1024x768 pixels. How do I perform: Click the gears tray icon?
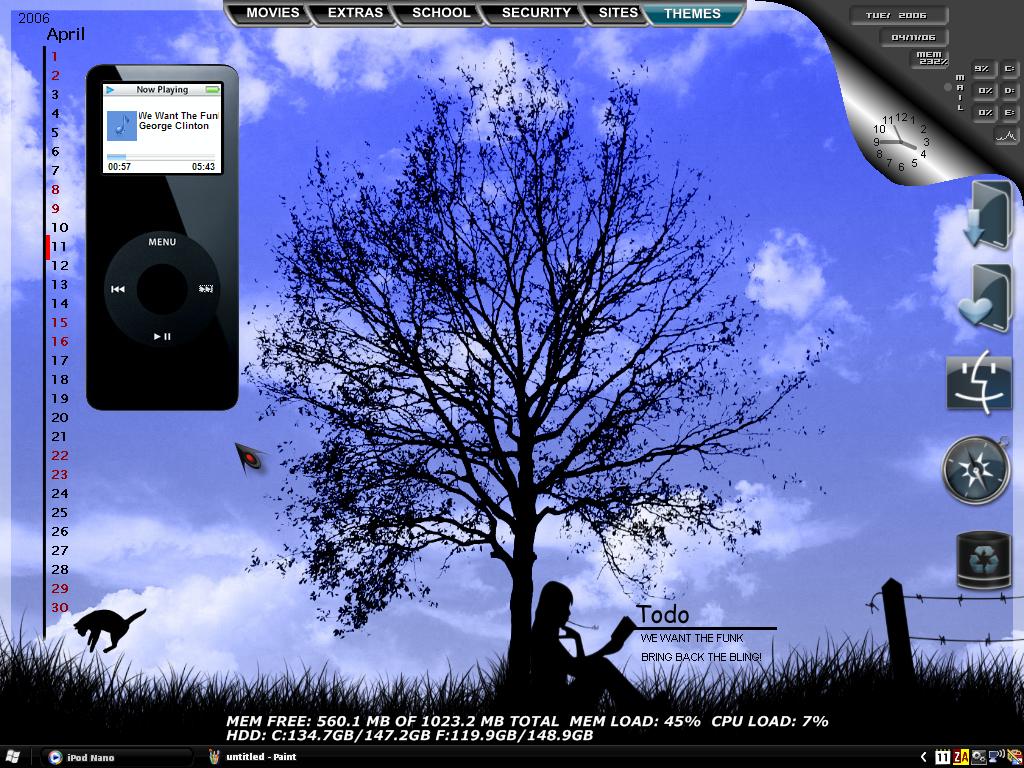pyautogui.click(x=978, y=757)
